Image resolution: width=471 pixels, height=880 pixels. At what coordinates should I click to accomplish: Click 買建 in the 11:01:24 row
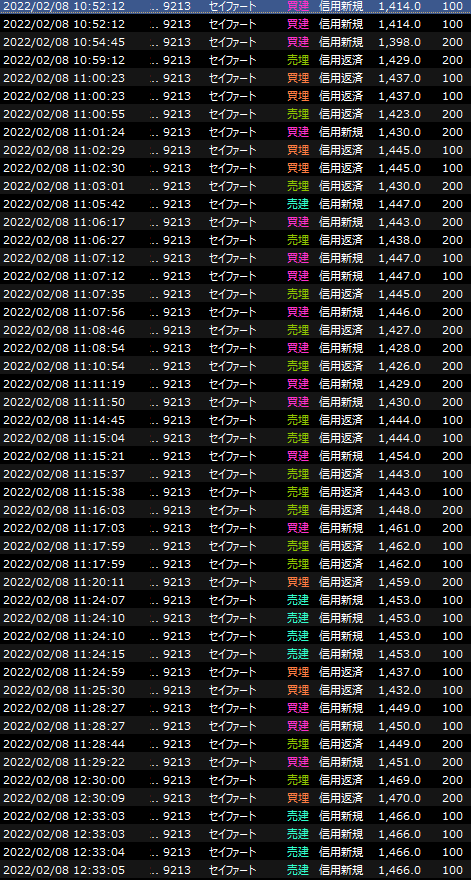coord(298,132)
